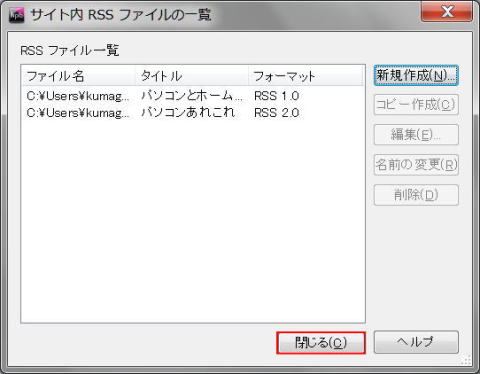Click the コピー作成(C) button
Viewport: 480px width, 374px height.
point(416,105)
